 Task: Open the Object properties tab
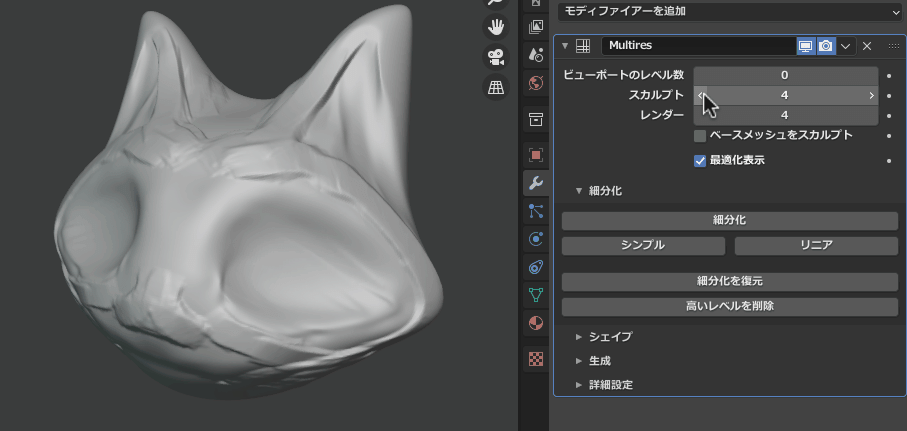[x=536, y=154]
